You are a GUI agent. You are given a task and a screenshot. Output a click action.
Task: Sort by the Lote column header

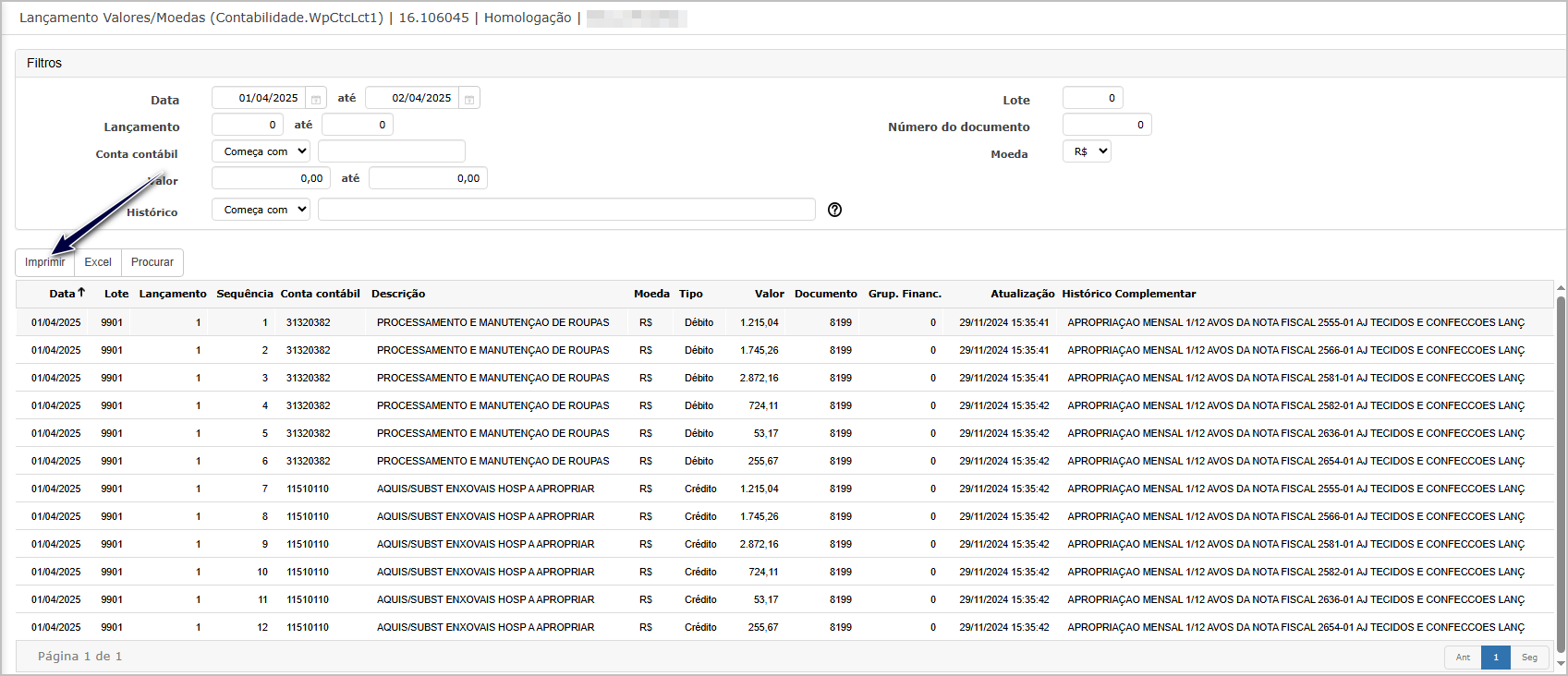(x=116, y=294)
